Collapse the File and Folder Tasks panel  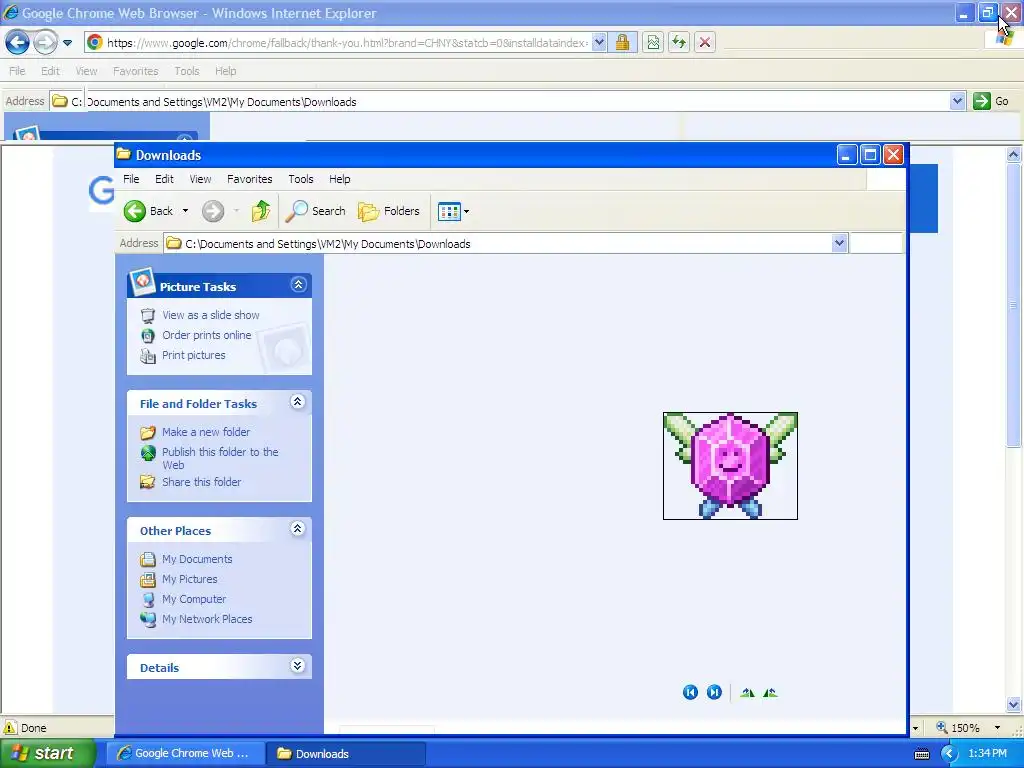(297, 402)
